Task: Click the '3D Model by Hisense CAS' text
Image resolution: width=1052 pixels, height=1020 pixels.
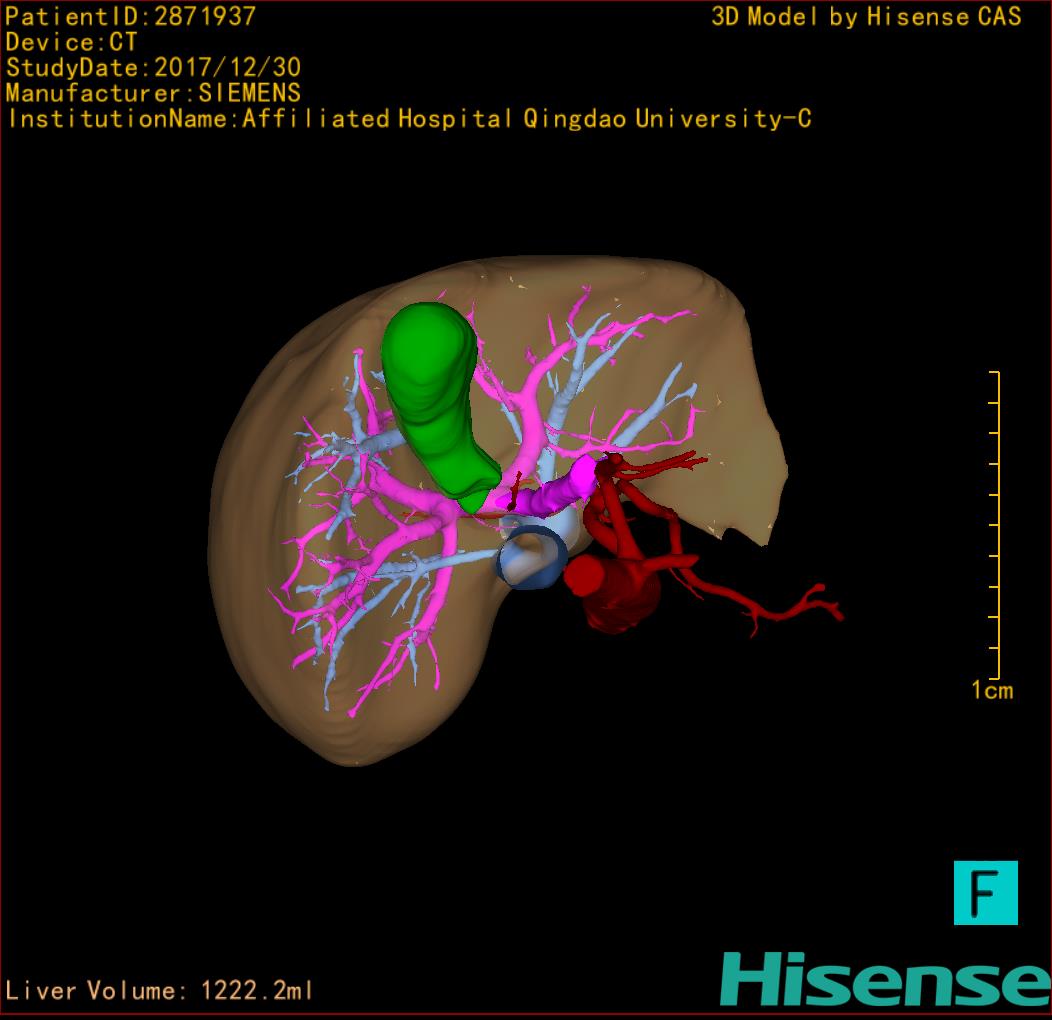Action: tap(866, 16)
